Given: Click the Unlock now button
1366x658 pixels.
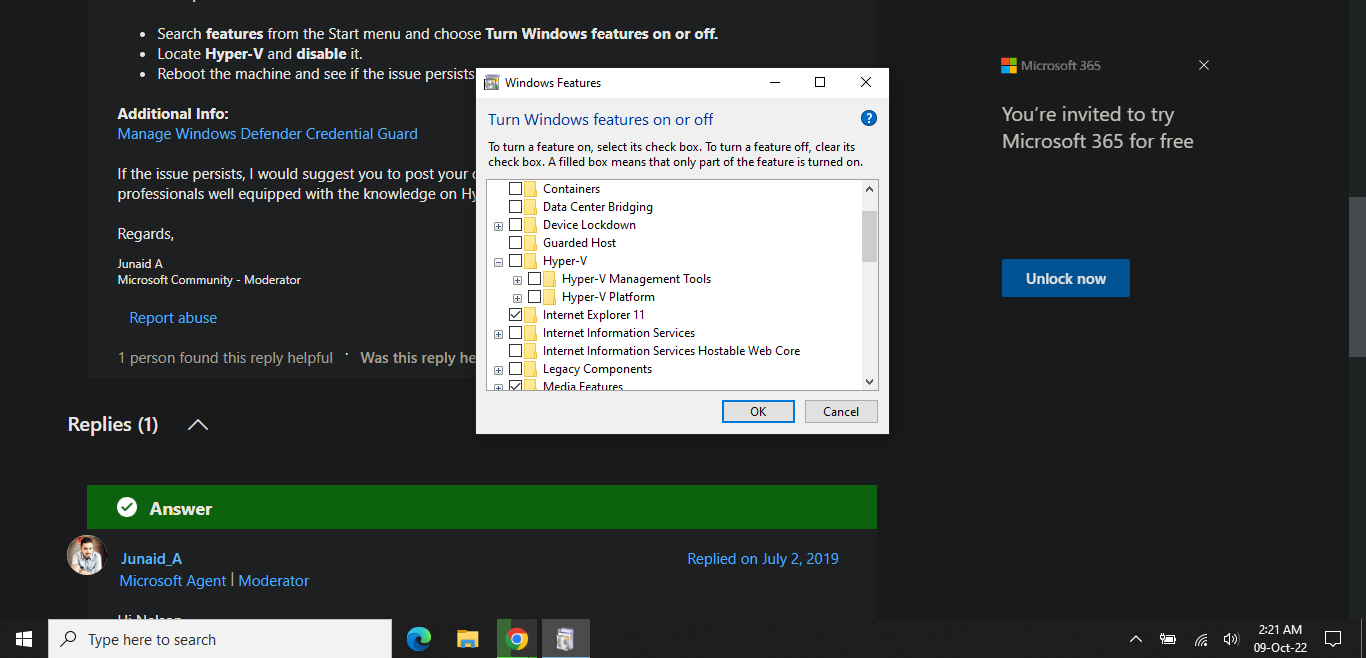Looking at the screenshot, I should [x=1066, y=278].
